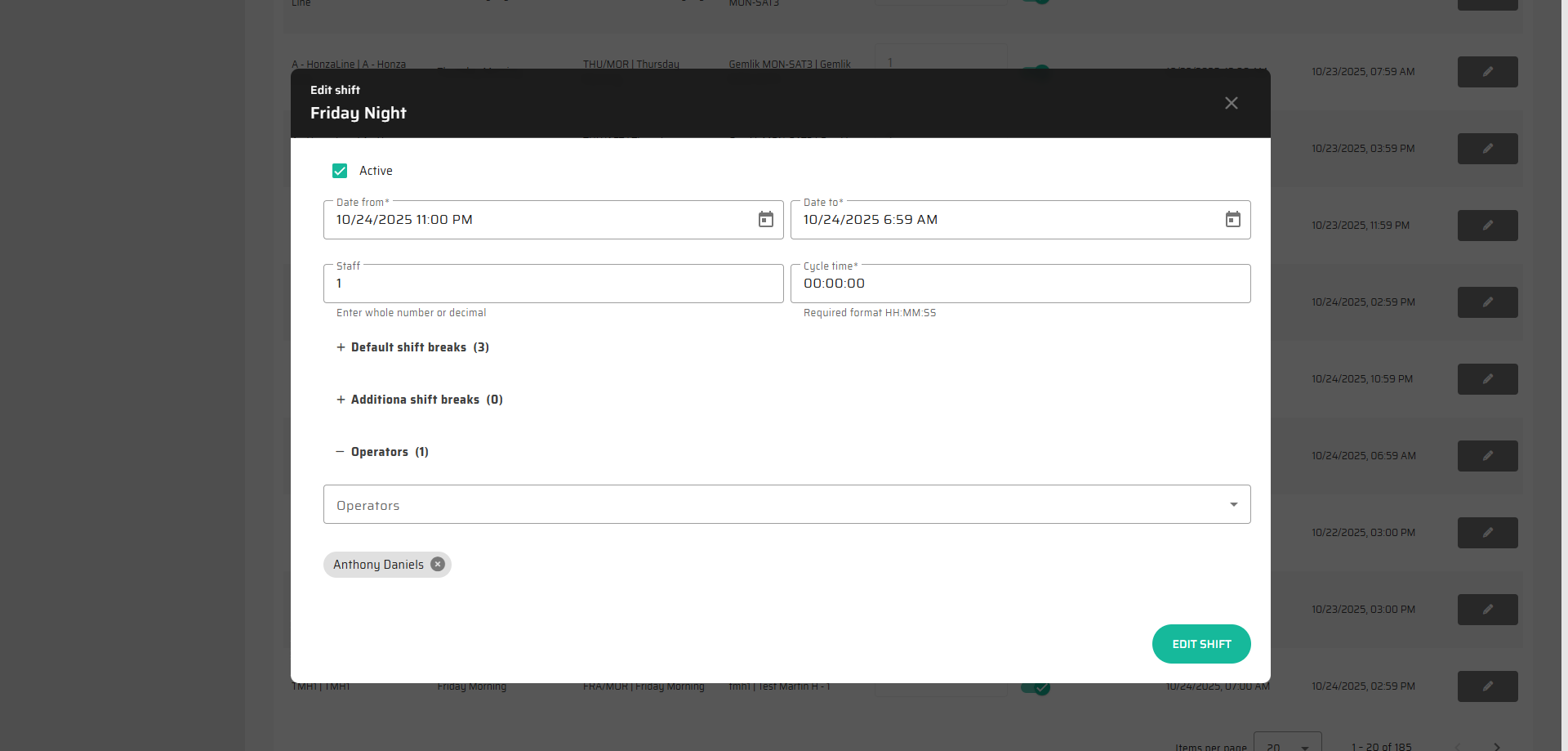Remove Anthony Daniels operator chip
The width and height of the screenshot is (1568, 751).
(438, 565)
